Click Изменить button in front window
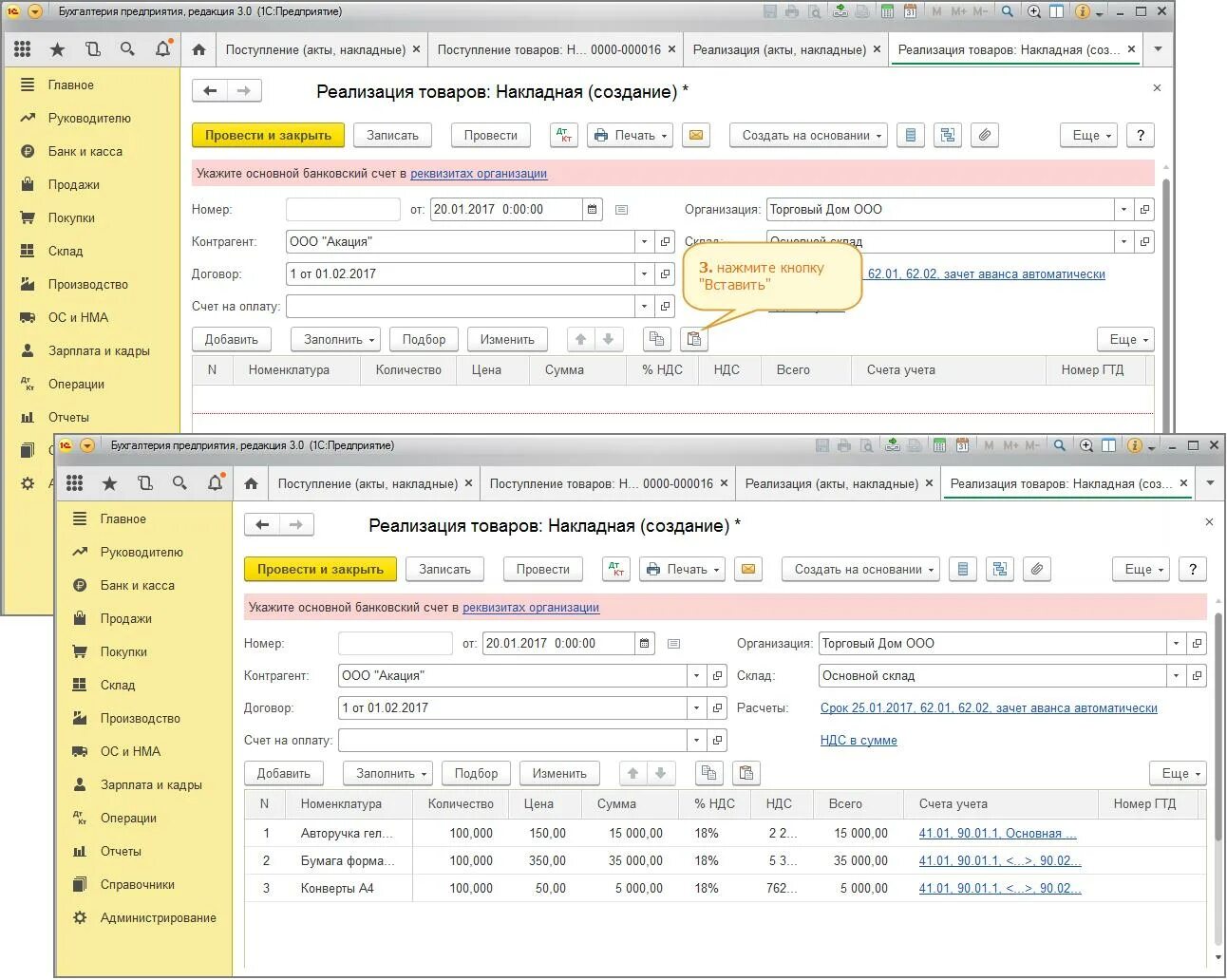Image resolution: width=1227 pixels, height=980 pixels. [x=559, y=773]
